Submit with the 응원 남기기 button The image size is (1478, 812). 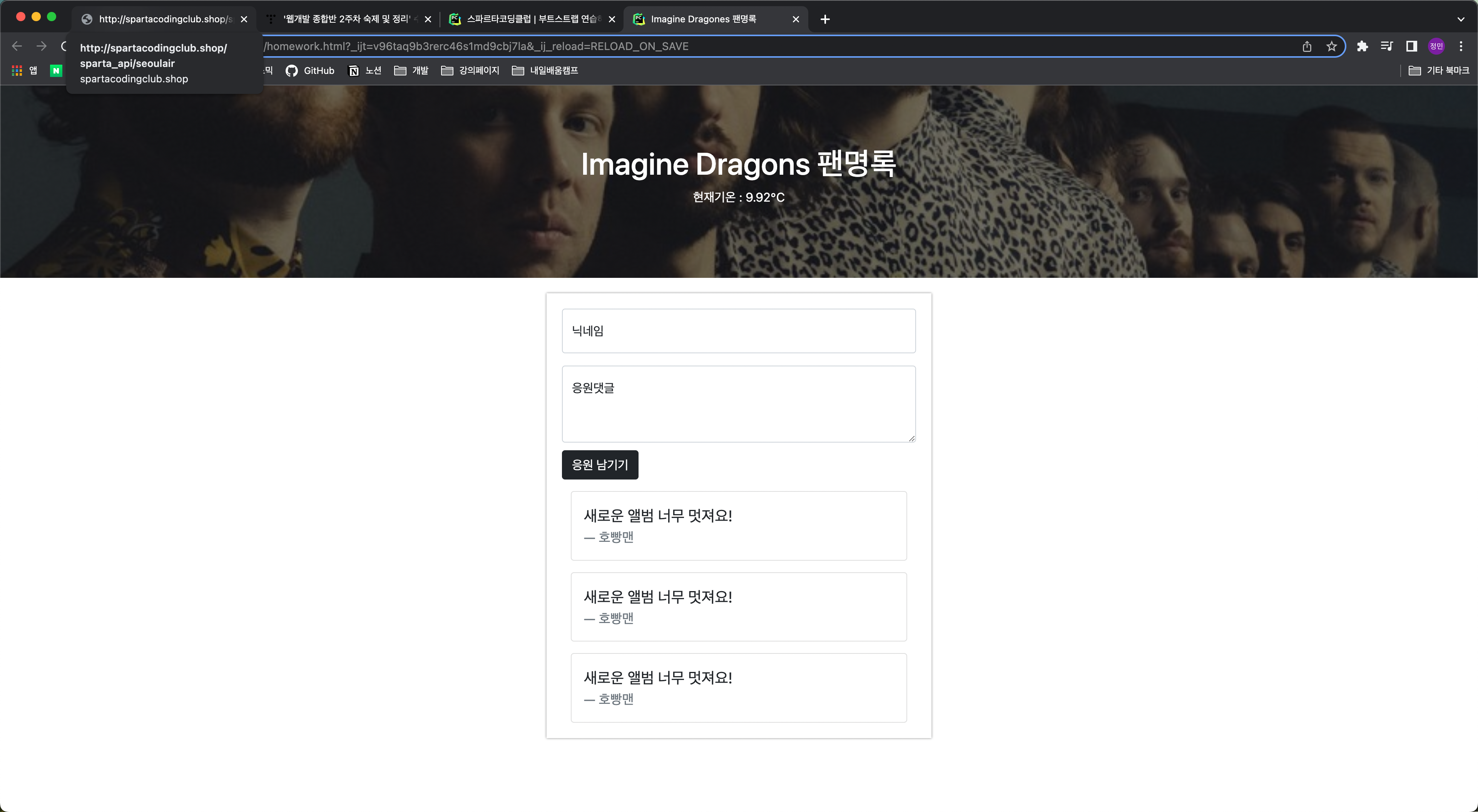[x=600, y=465]
